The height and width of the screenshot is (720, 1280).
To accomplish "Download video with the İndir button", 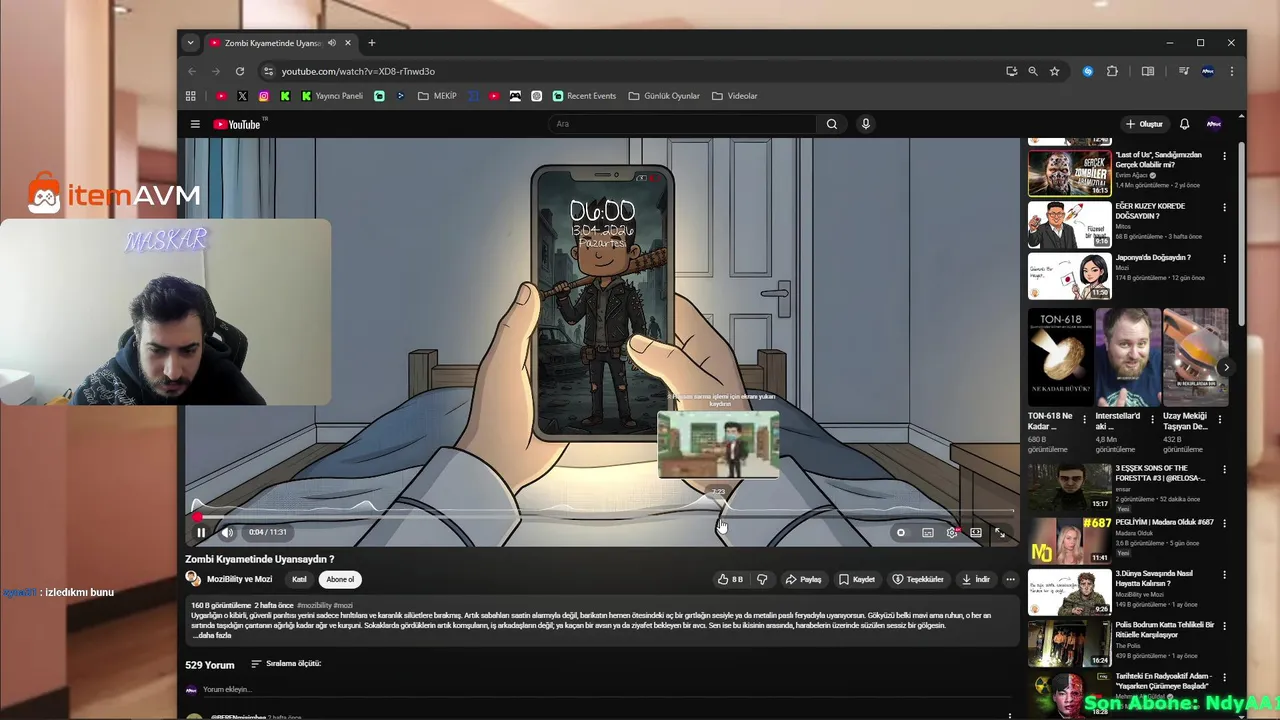I will pos(975,579).
